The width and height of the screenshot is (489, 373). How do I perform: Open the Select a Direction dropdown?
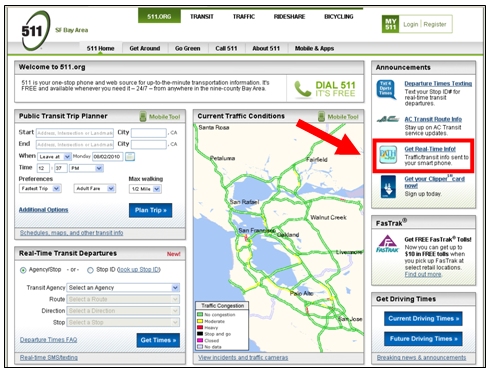coord(123,311)
